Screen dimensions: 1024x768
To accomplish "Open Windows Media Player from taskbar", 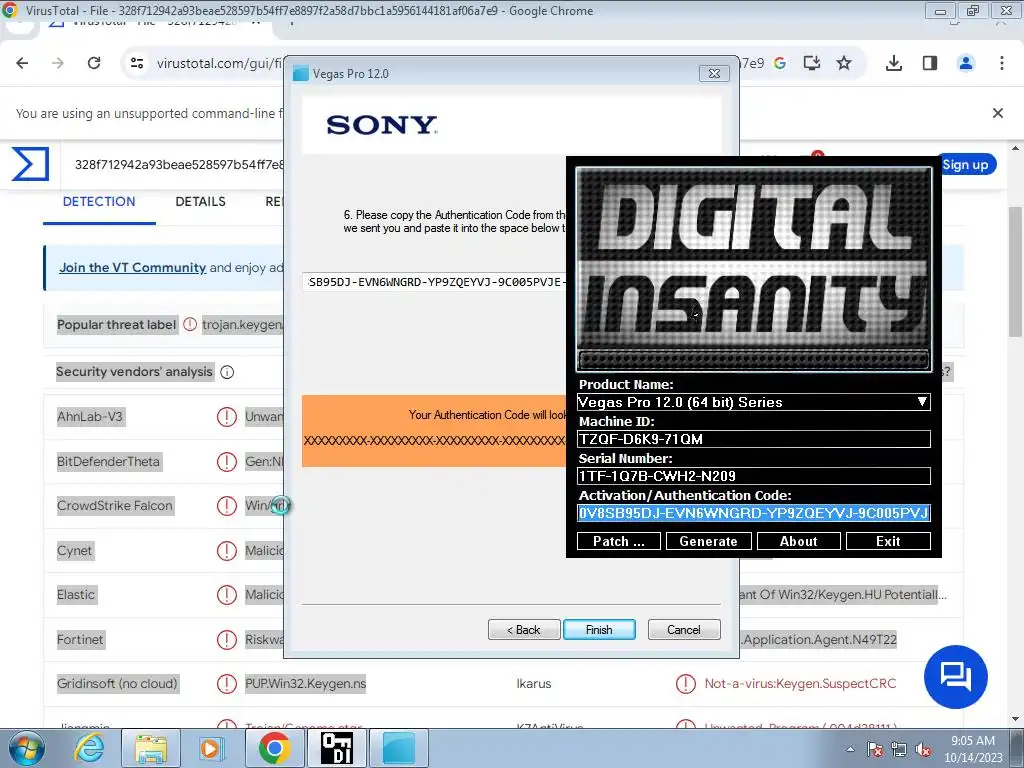I will [x=210, y=748].
